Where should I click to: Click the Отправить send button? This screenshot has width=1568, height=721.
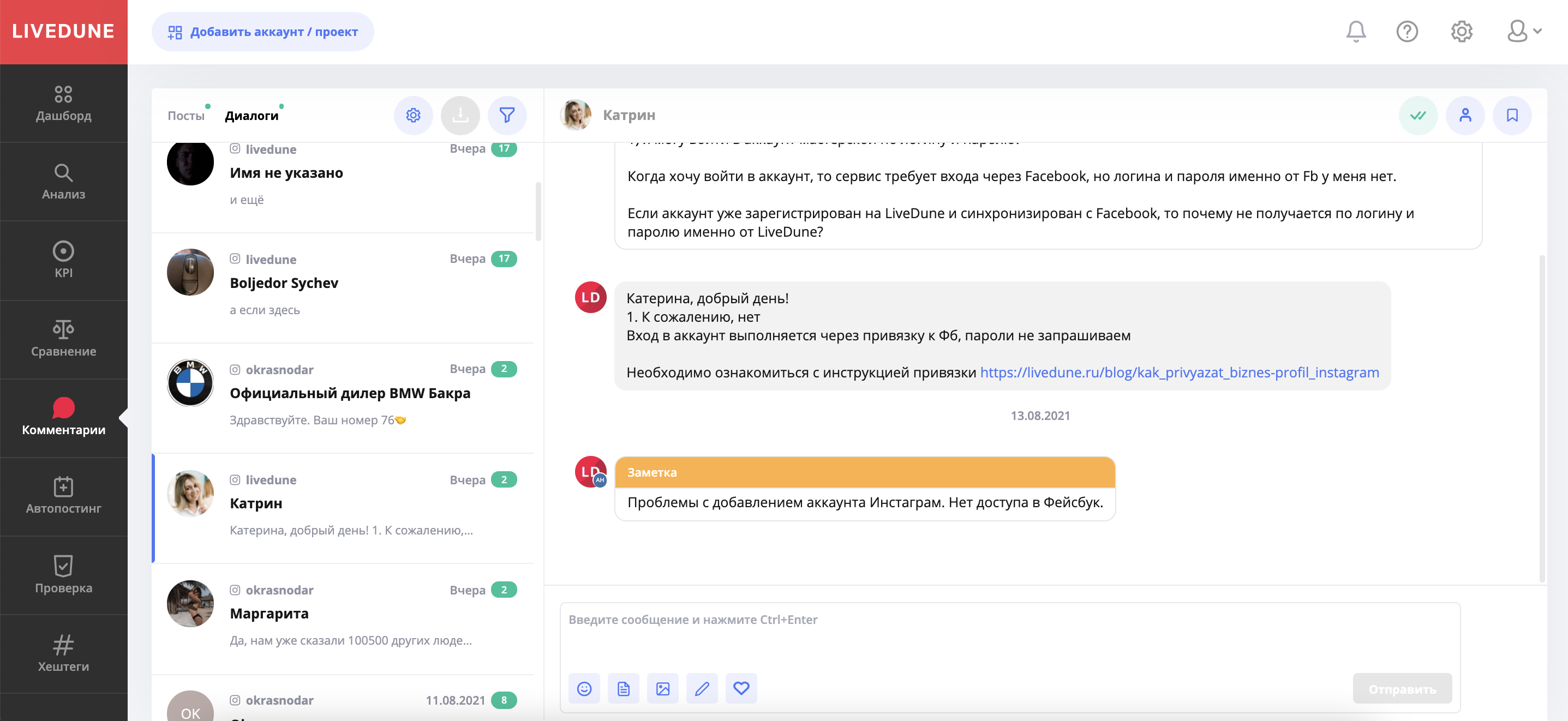1402,689
